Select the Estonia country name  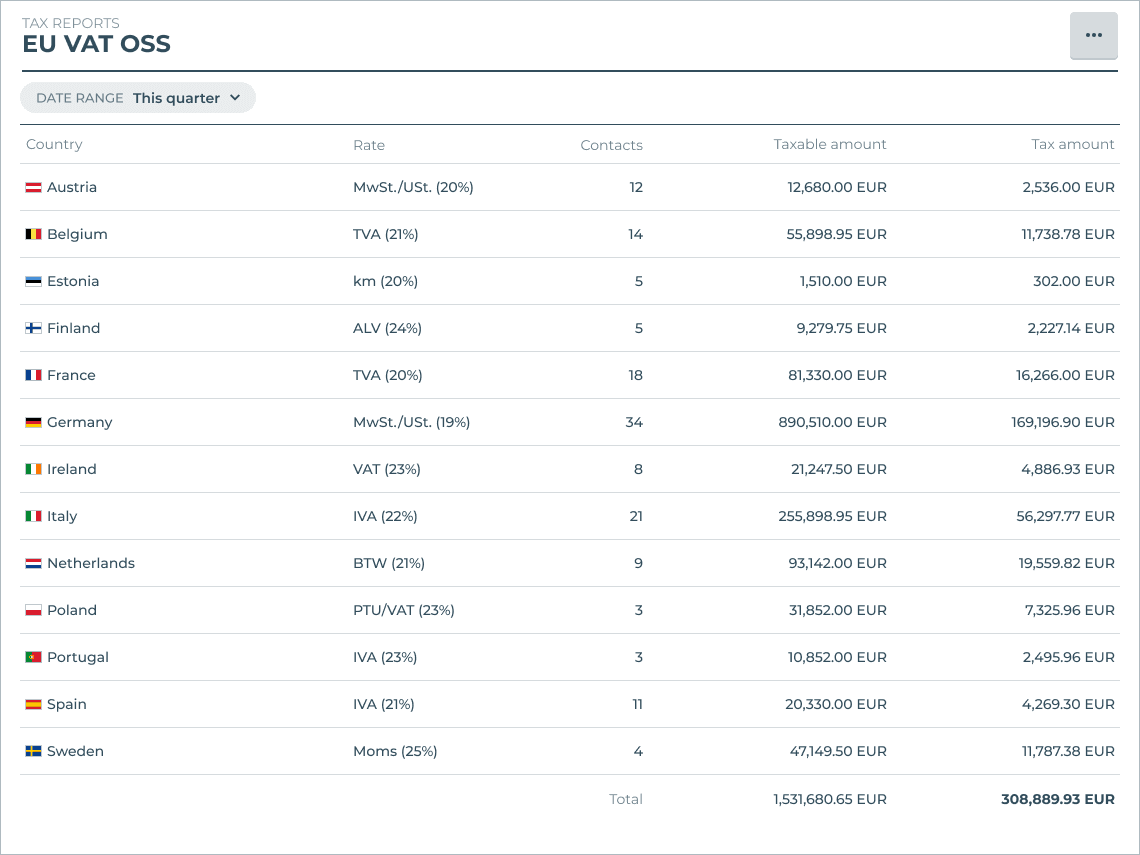coord(73,281)
